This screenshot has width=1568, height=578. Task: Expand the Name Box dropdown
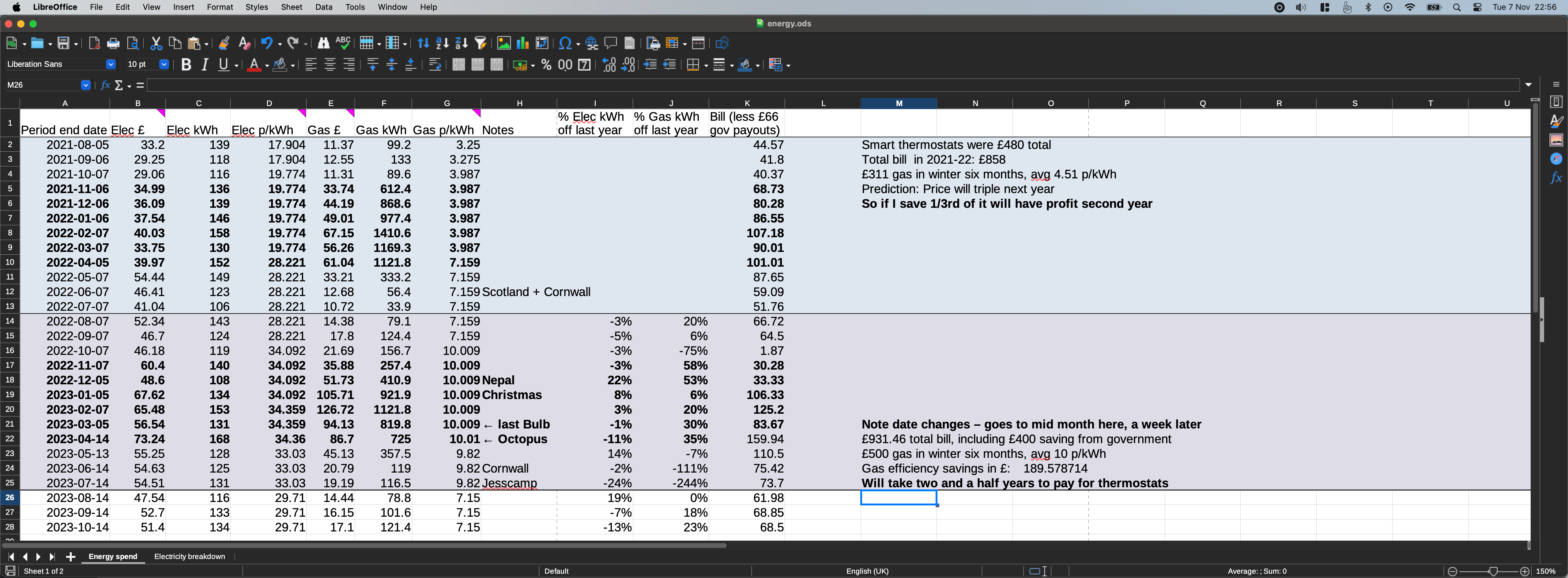[x=86, y=85]
